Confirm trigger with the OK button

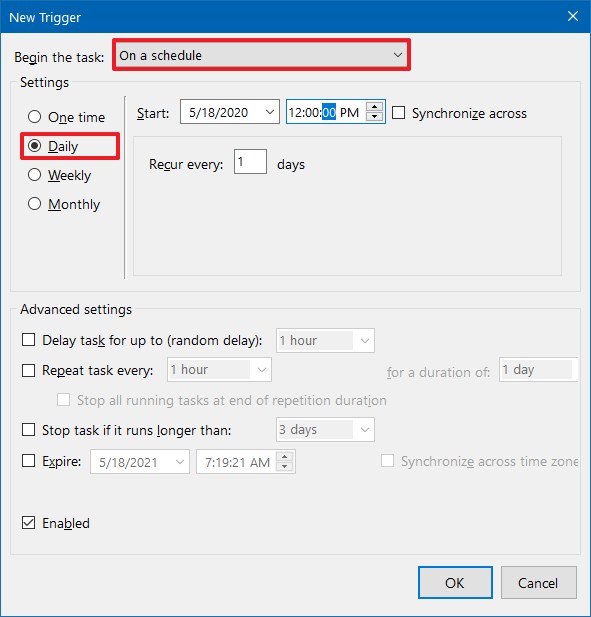click(x=455, y=582)
